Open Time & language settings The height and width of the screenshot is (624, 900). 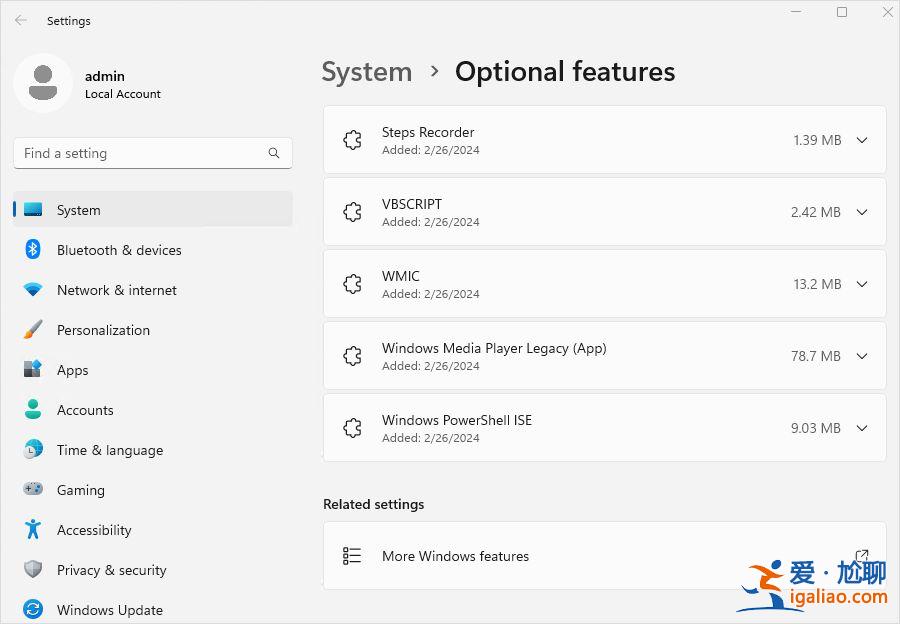(x=109, y=450)
